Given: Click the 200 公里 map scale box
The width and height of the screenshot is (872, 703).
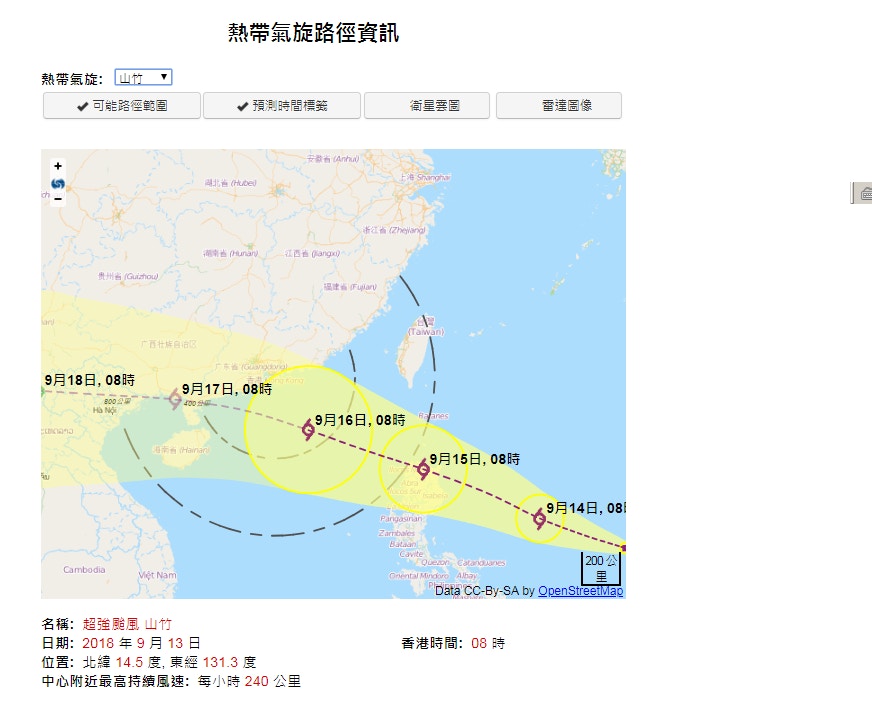Looking at the screenshot, I should pos(601,568).
